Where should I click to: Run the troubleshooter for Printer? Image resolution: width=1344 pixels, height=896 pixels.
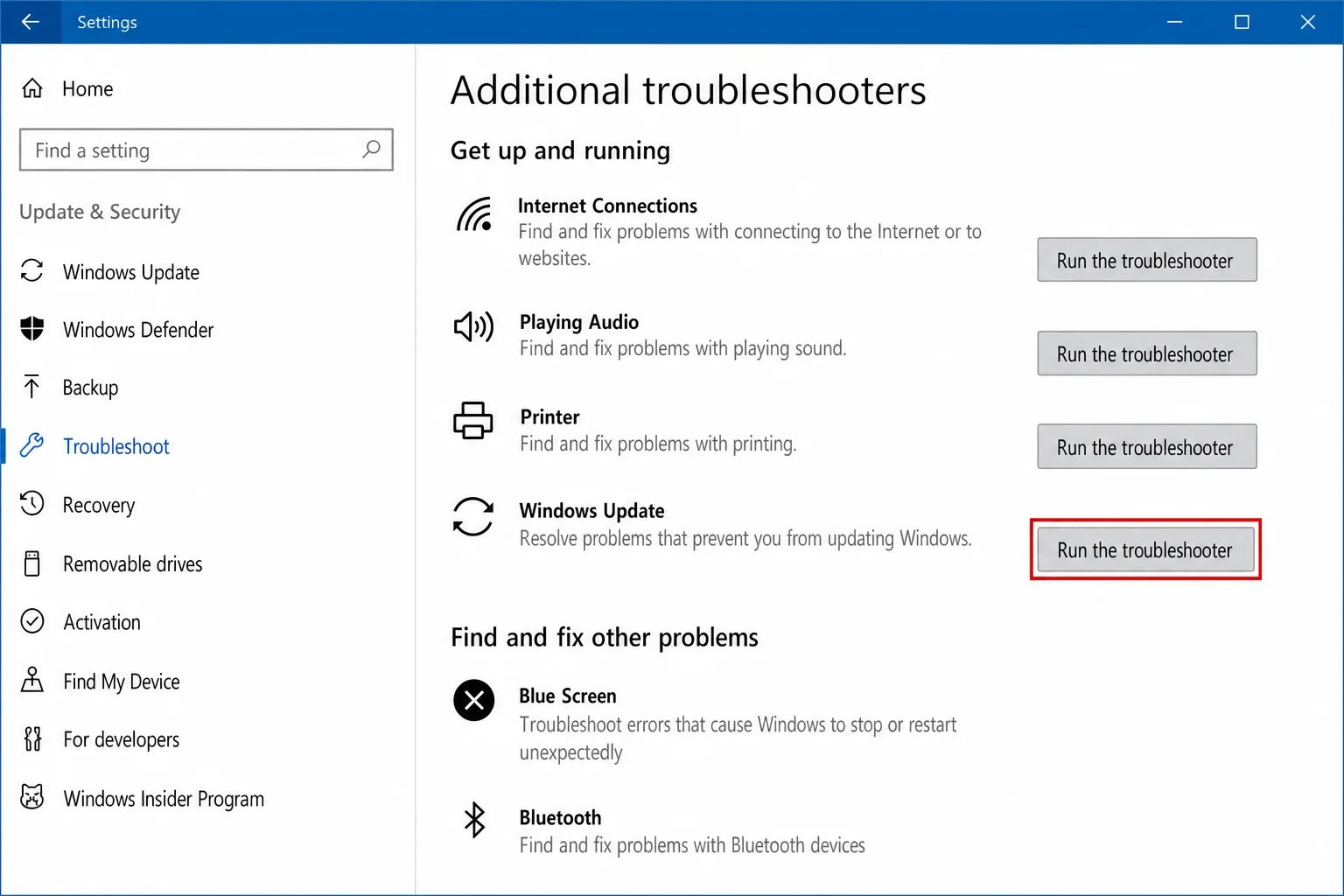point(1147,447)
